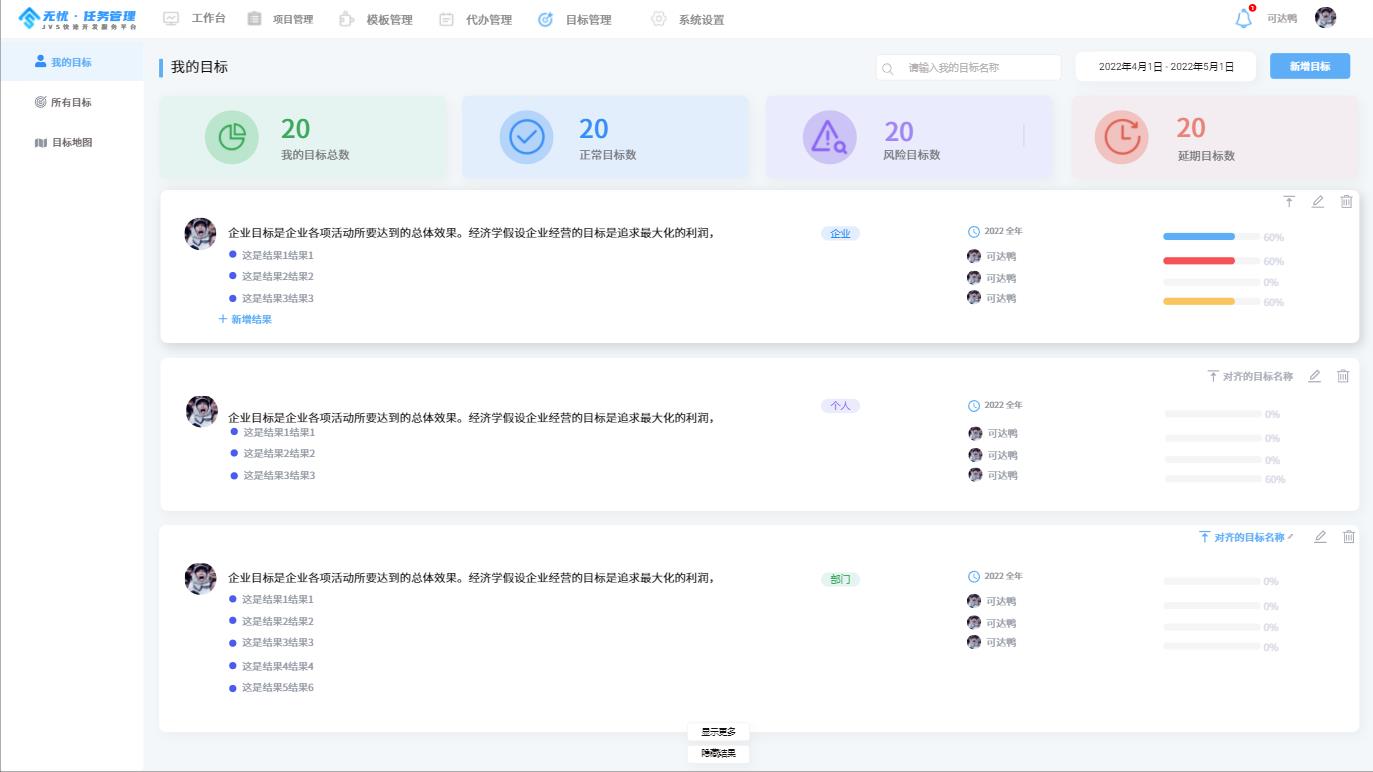1373x772 pixels.
Task: Open 目标地图 in the sidebar
Action: 72,142
